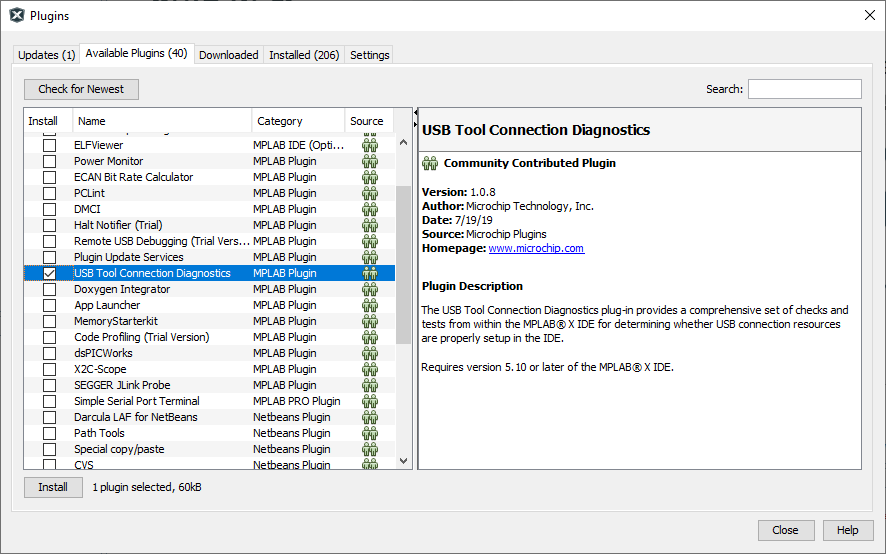Click the source icon for Darcula LAF row

pyautogui.click(x=370, y=417)
